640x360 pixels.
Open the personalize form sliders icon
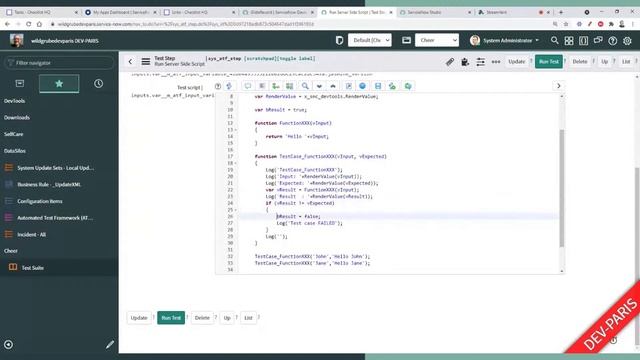point(480,62)
